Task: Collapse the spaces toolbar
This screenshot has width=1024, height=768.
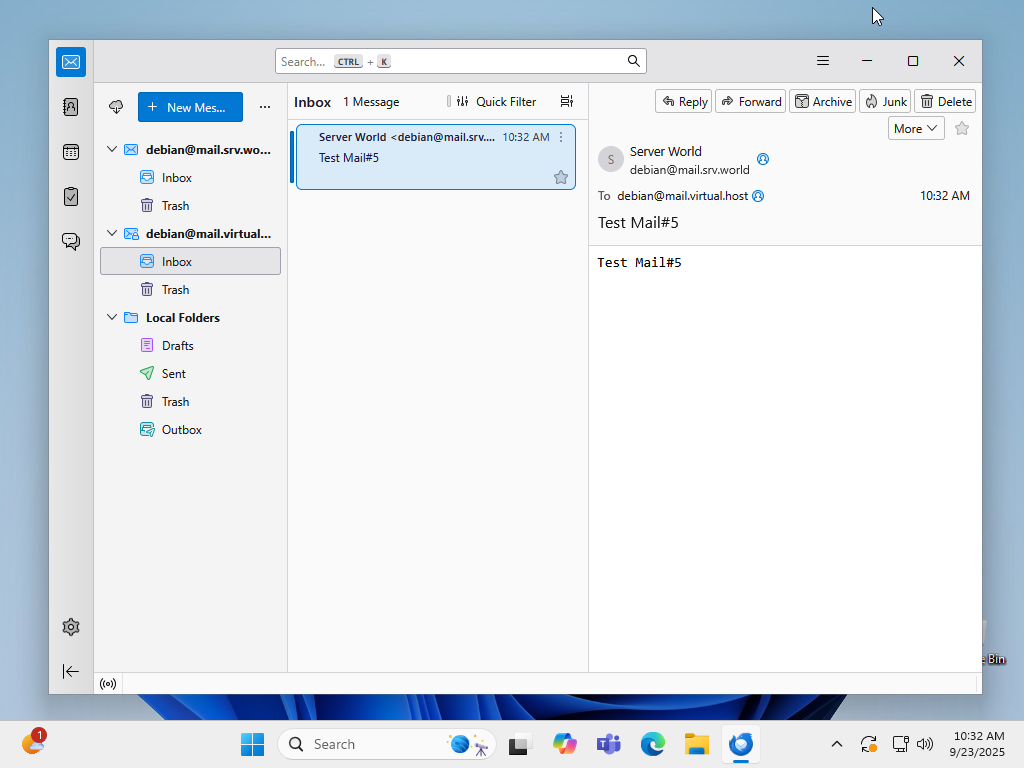Action: click(x=71, y=671)
